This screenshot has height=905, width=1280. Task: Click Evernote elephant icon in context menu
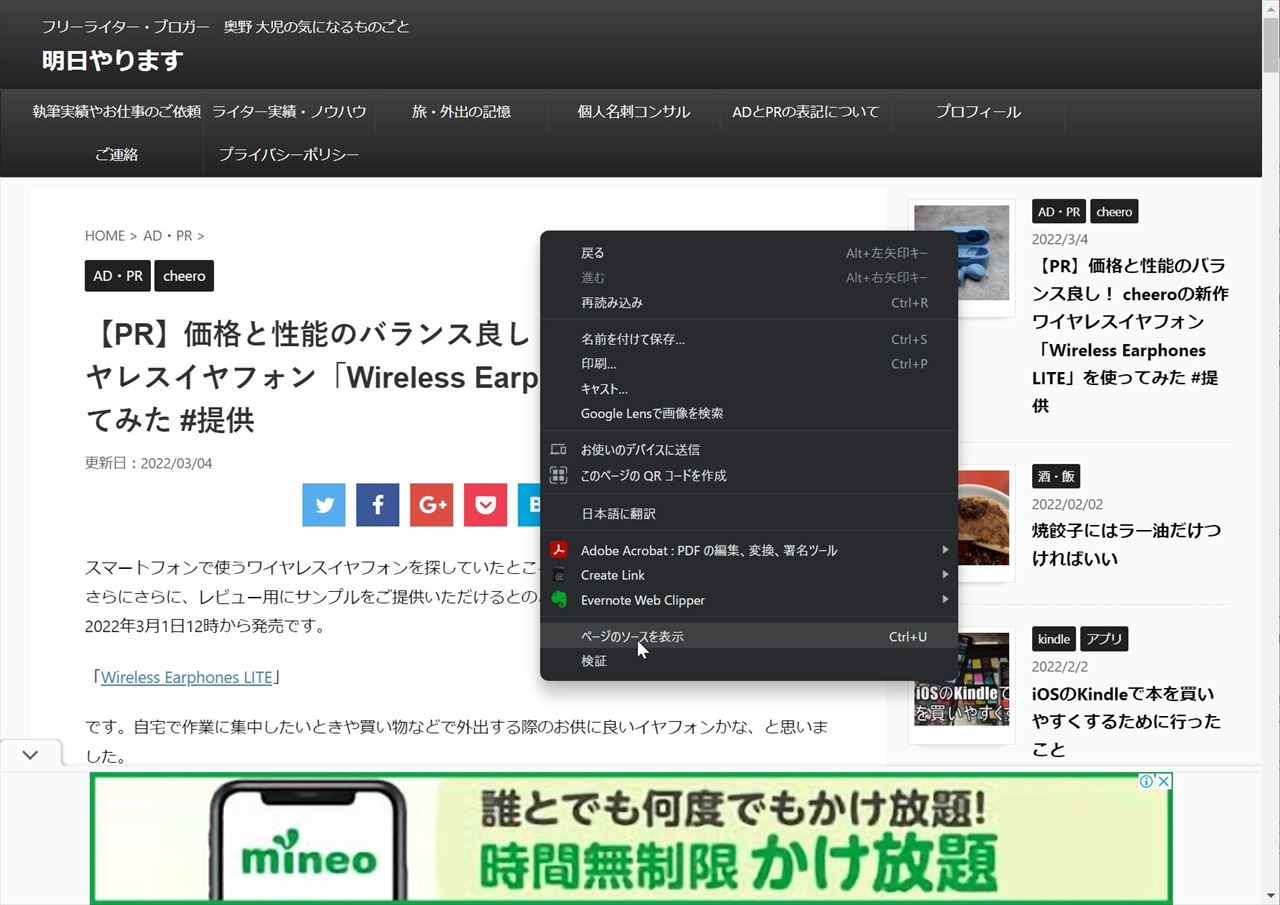[559, 600]
